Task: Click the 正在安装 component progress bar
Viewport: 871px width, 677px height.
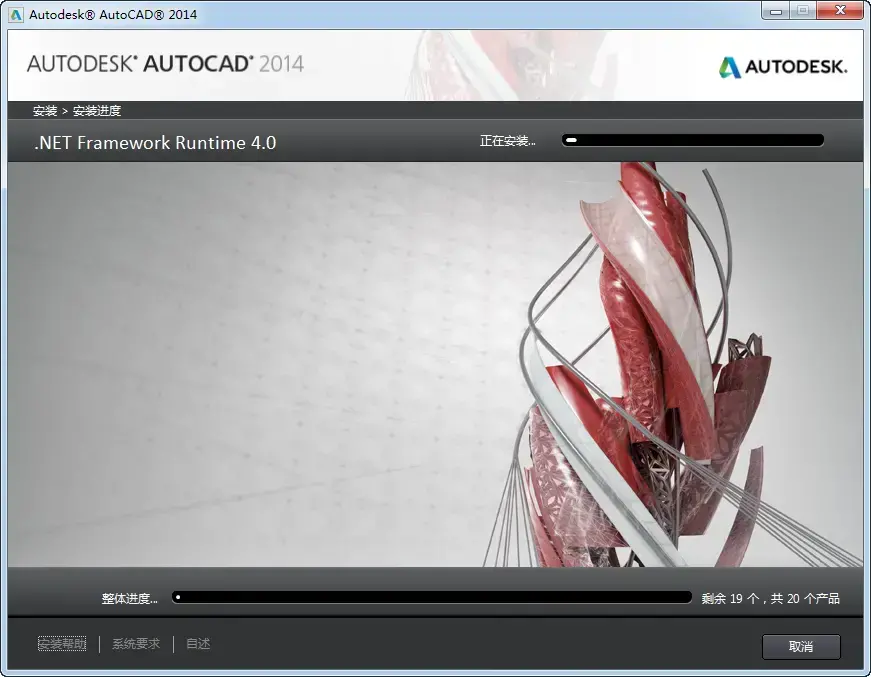Action: (x=693, y=140)
